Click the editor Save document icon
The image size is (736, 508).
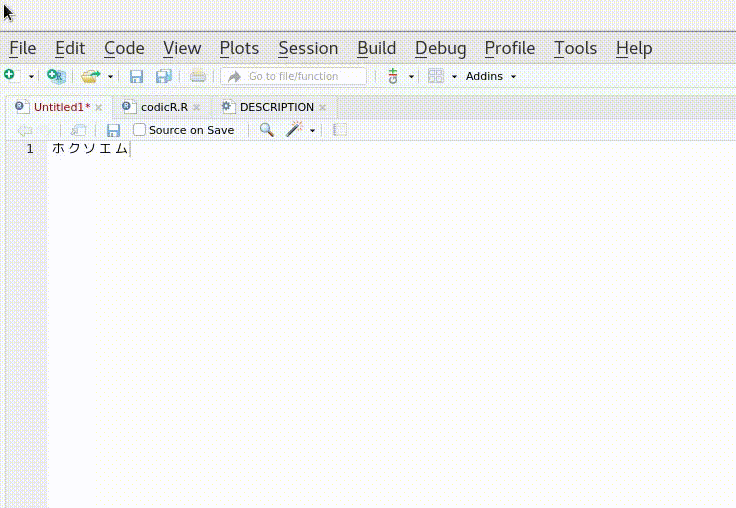point(113,130)
